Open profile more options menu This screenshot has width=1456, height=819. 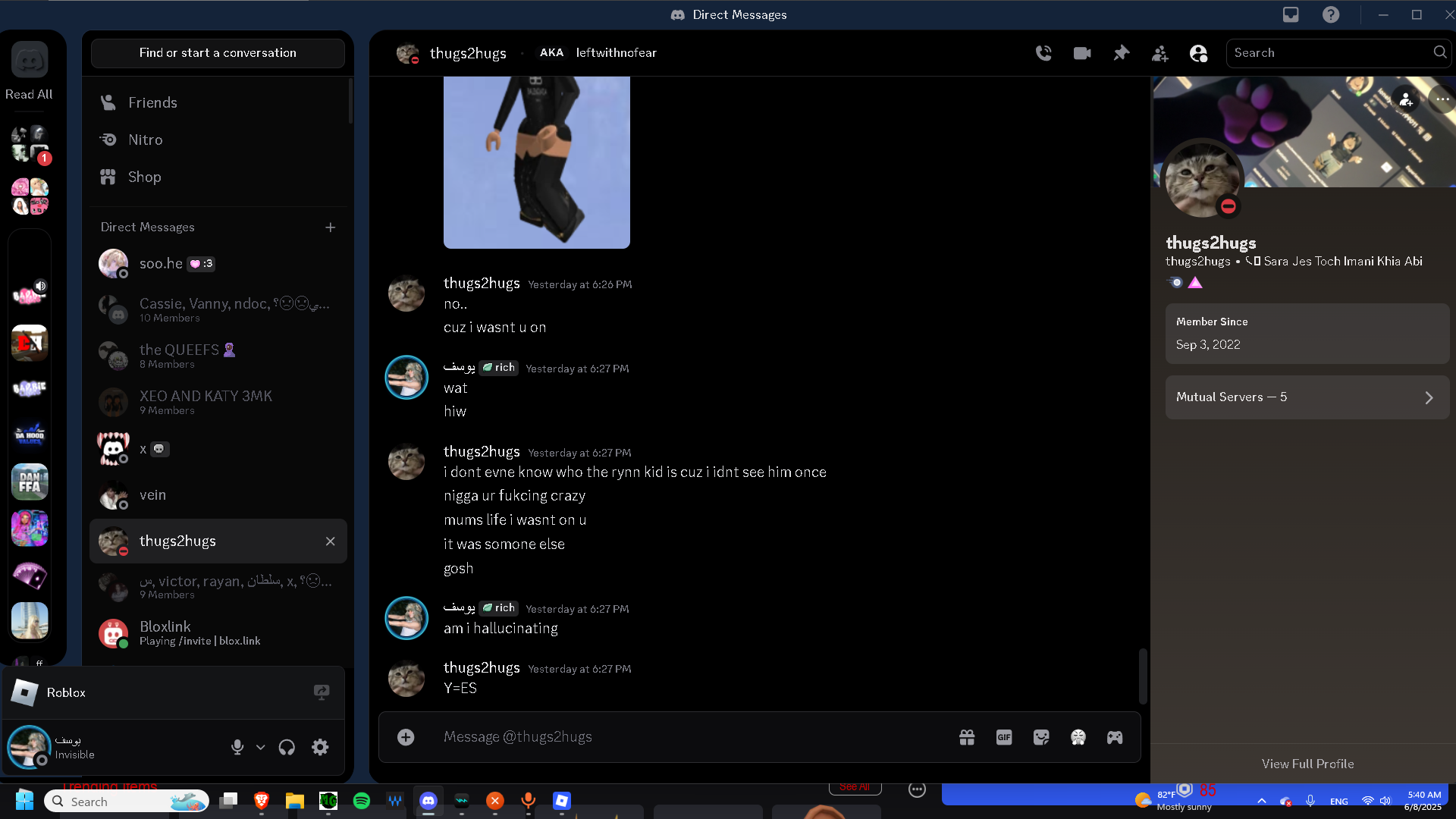pyautogui.click(x=1442, y=99)
